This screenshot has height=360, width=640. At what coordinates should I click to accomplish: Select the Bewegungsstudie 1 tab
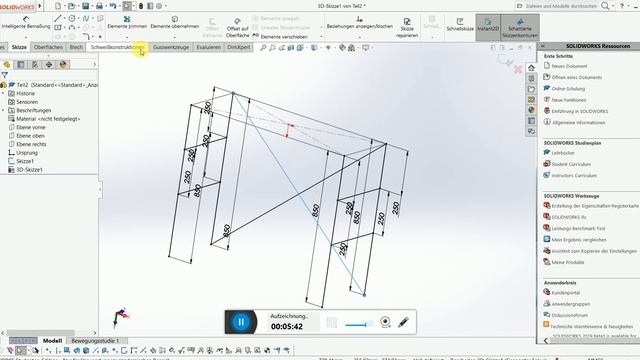click(x=95, y=340)
